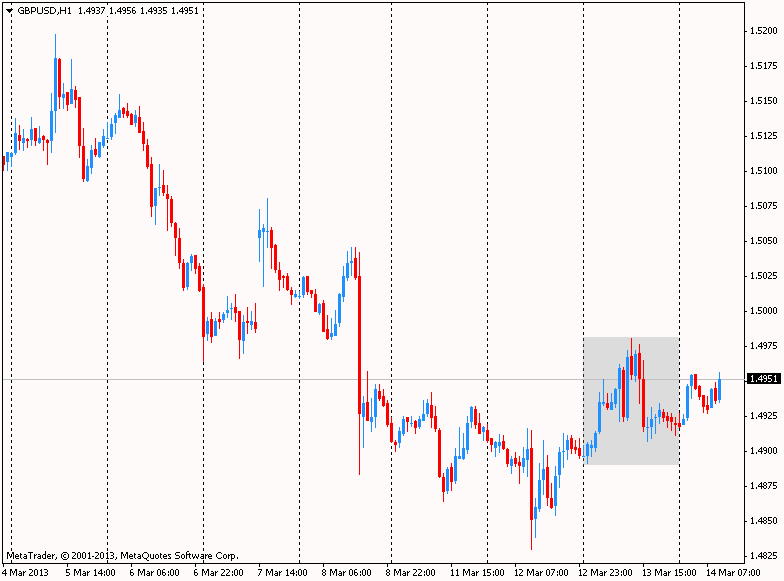Click the 7 Mar 14:00 time label
784x581 pixels.
tap(282, 572)
